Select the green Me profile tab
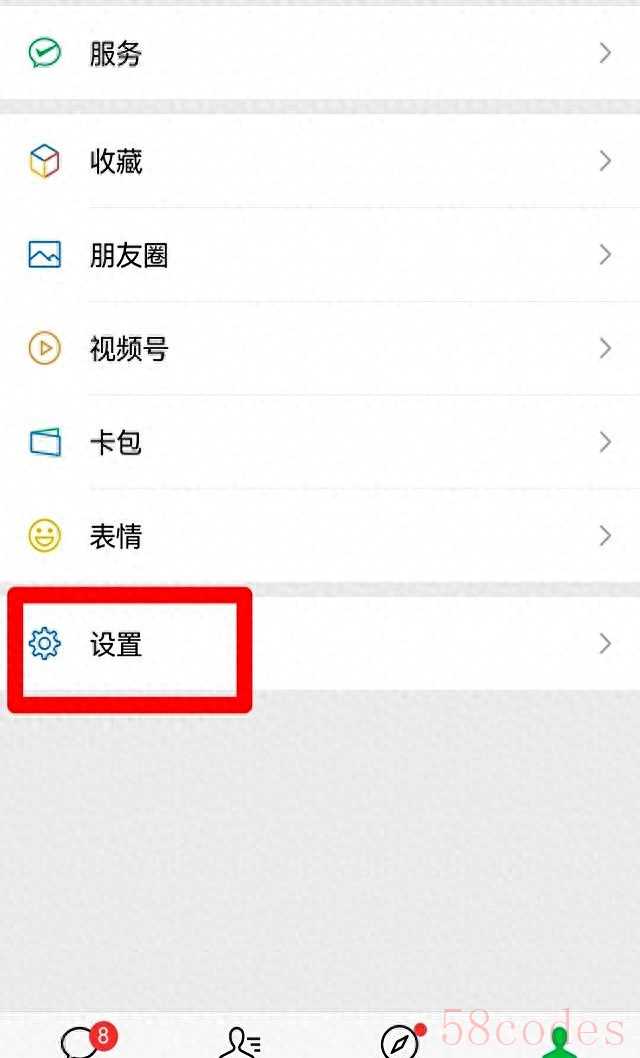640x1058 pixels. tap(560, 1042)
